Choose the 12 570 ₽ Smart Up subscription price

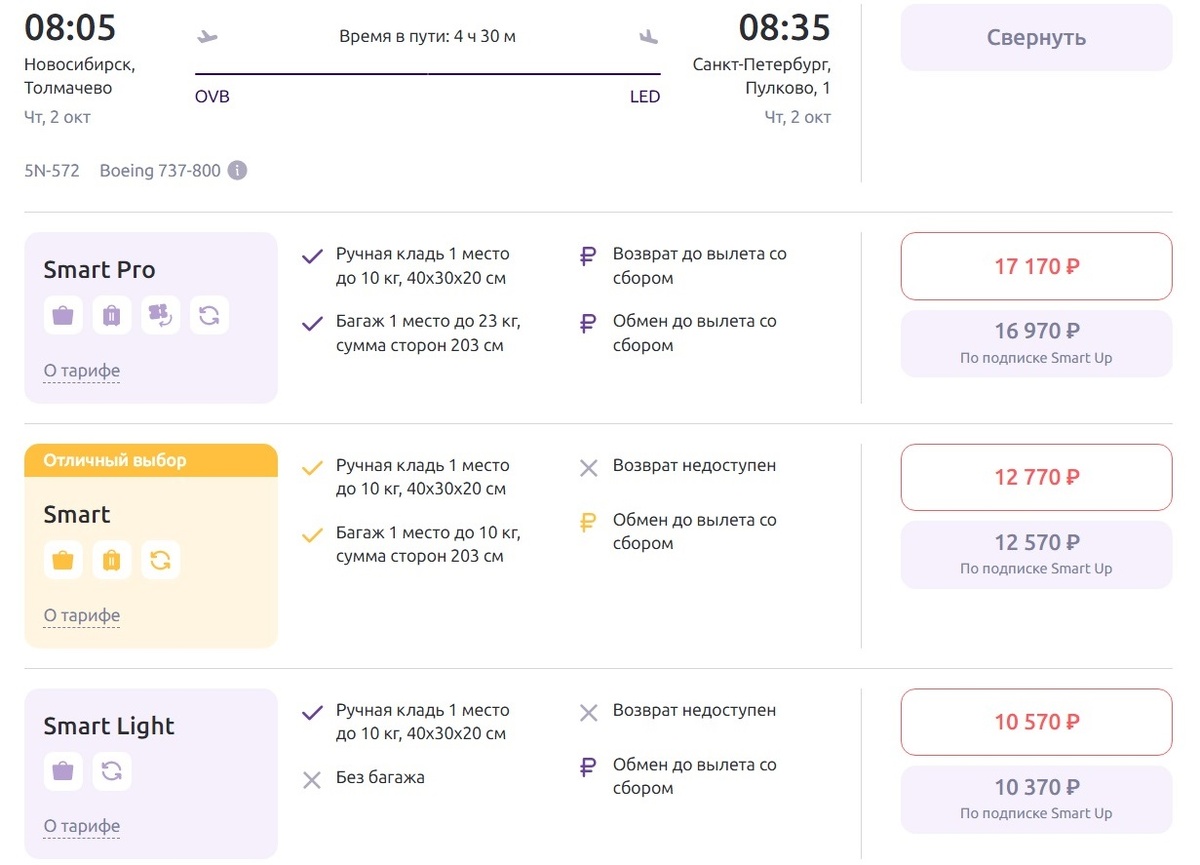(x=1036, y=554)
